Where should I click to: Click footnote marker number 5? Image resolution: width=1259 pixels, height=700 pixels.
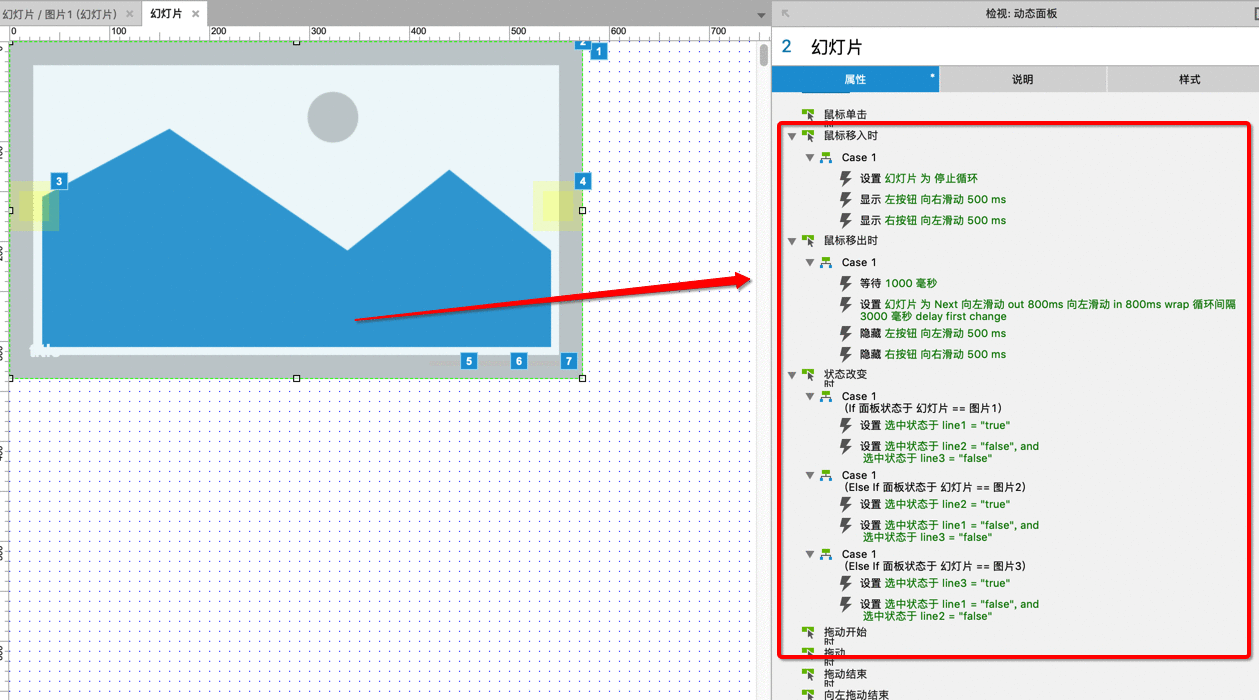click(469, 361)
